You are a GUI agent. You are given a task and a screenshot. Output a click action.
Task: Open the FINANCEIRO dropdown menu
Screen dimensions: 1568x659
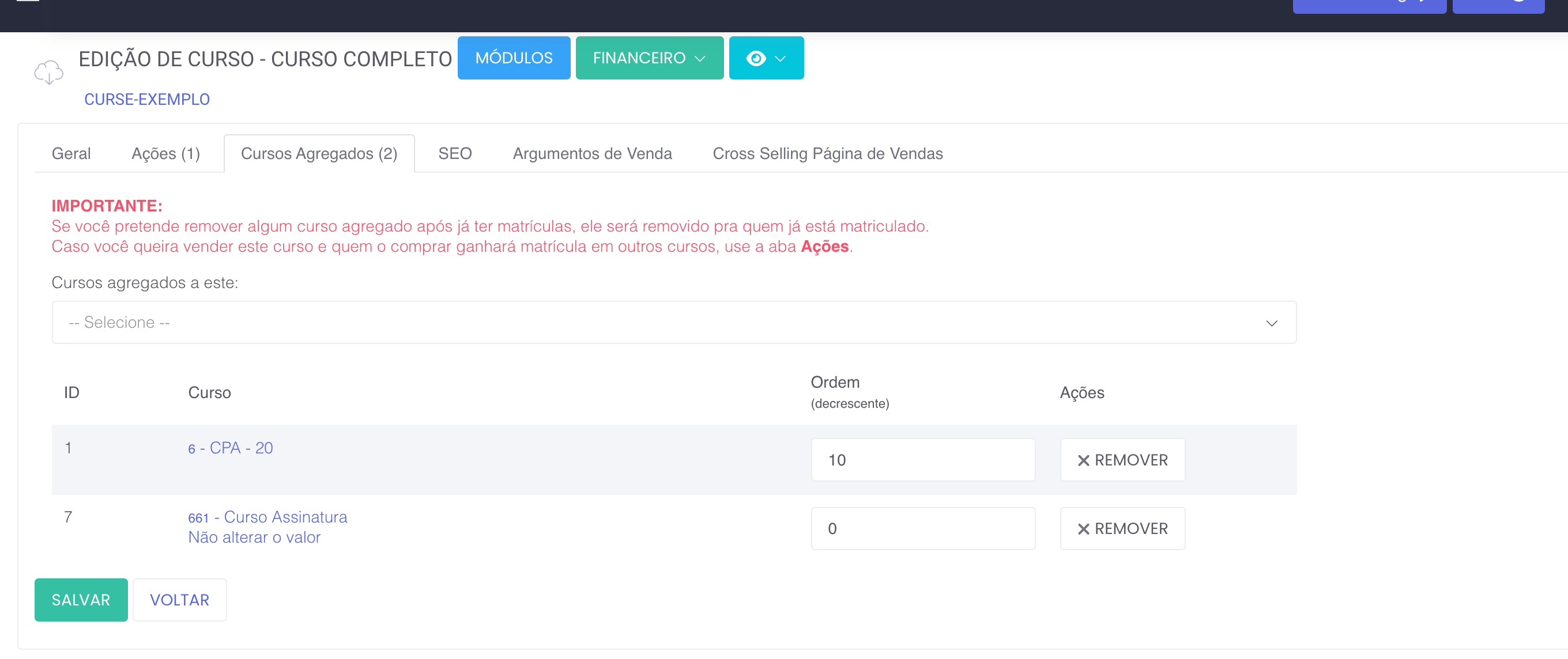[649, 58]
